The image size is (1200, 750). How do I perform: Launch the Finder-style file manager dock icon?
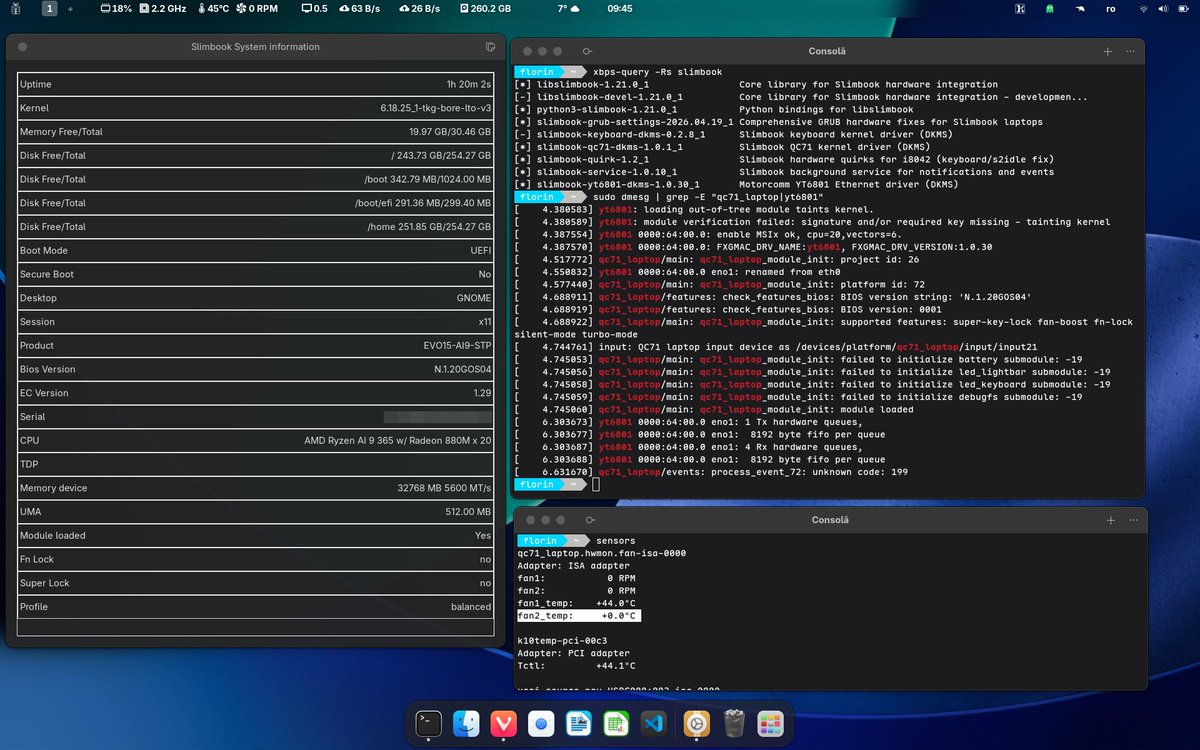point(466,722)
